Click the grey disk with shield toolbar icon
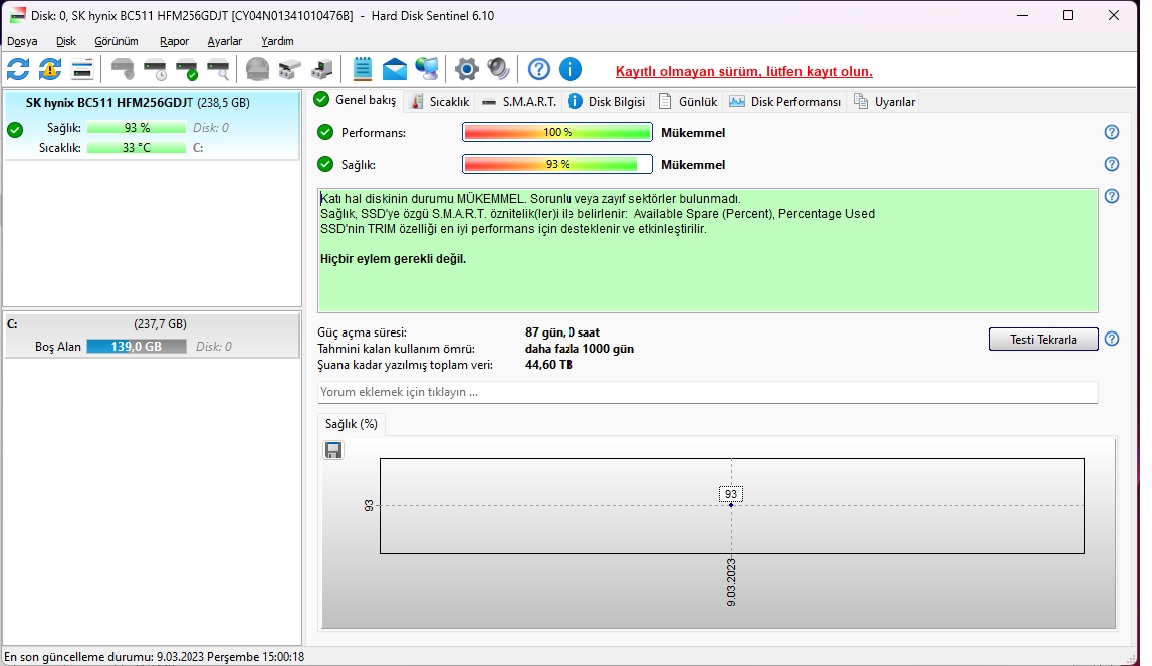Image resolution: width=1152 pixels, height=666 pixels. coord(123,70)
